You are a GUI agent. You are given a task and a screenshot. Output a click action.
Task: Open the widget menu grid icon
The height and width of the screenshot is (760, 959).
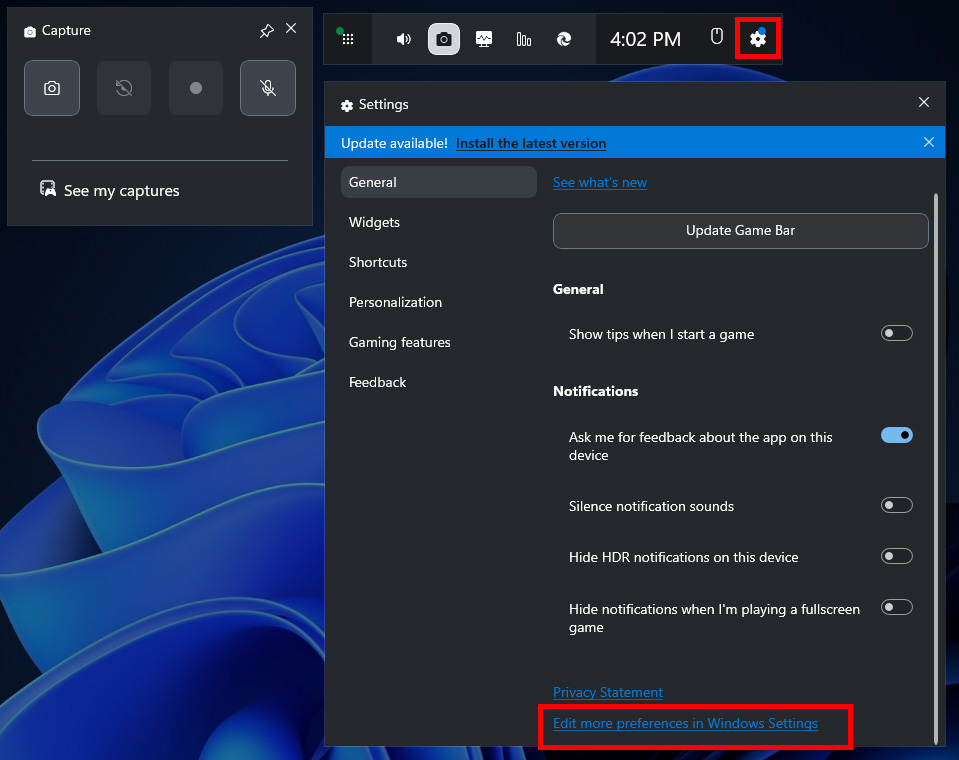pyautogui.click(x=347, y=39)
